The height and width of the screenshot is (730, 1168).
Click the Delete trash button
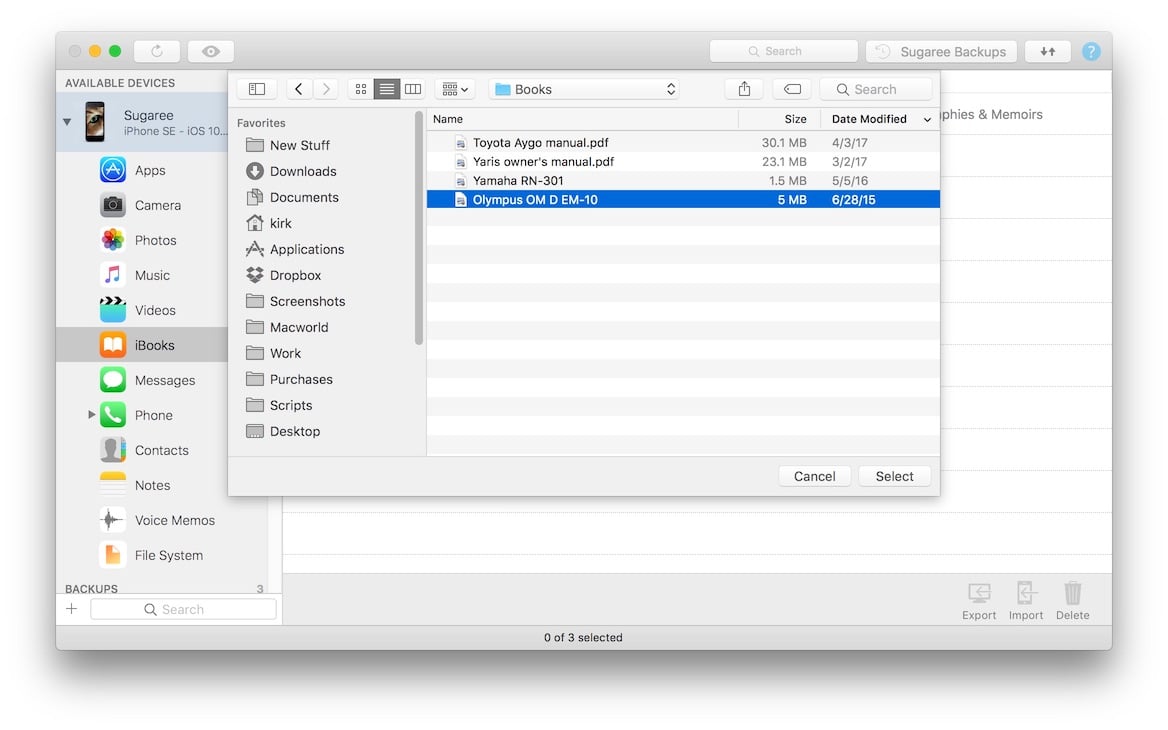(1073, 601)
